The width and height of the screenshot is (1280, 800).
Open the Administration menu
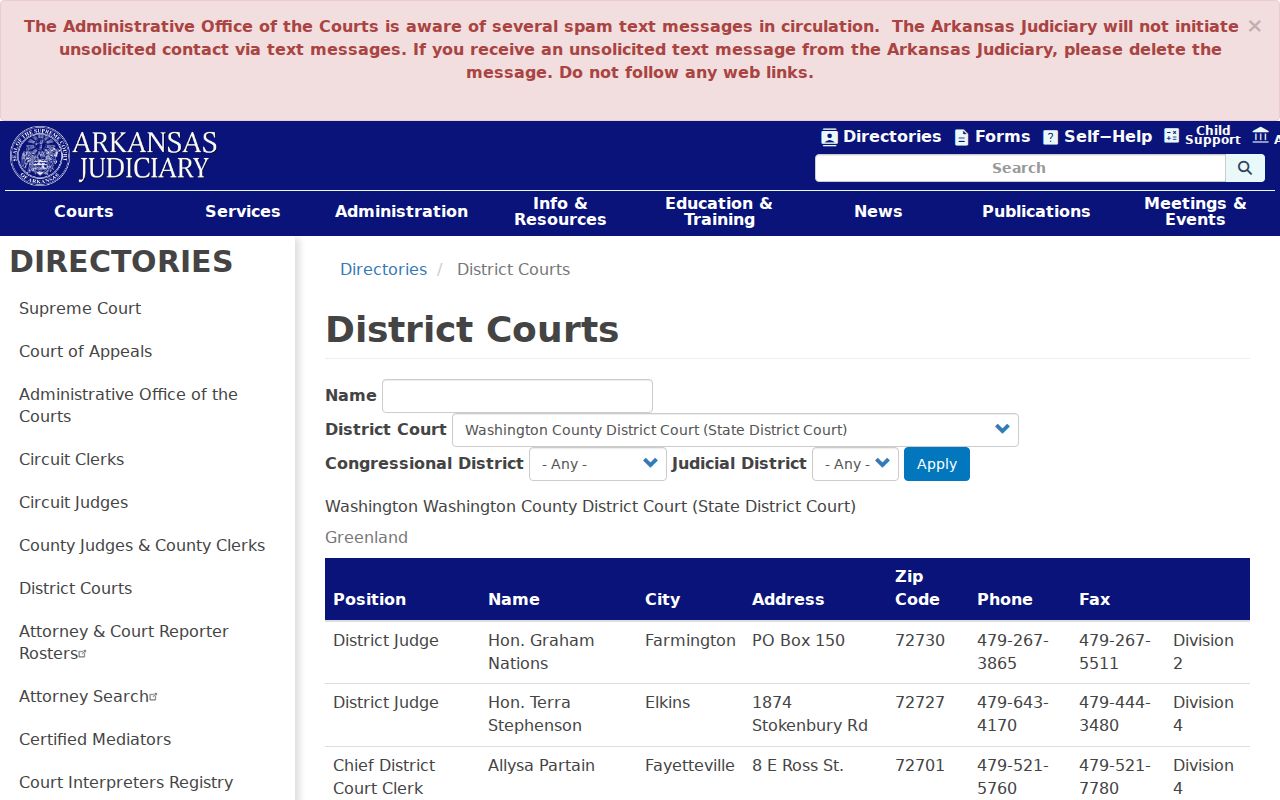(x=401, y=211)
